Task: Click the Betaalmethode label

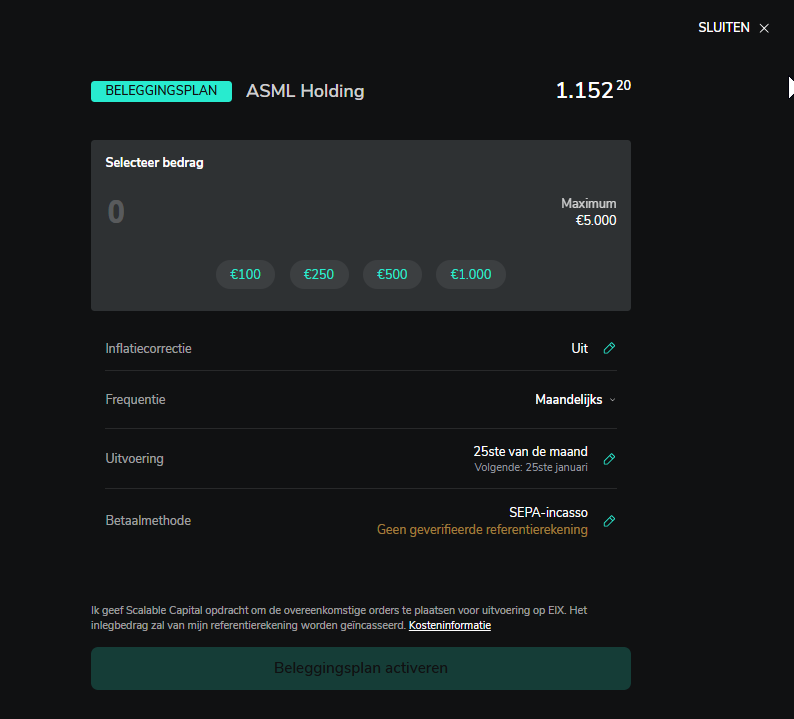Action: point(148,521)
